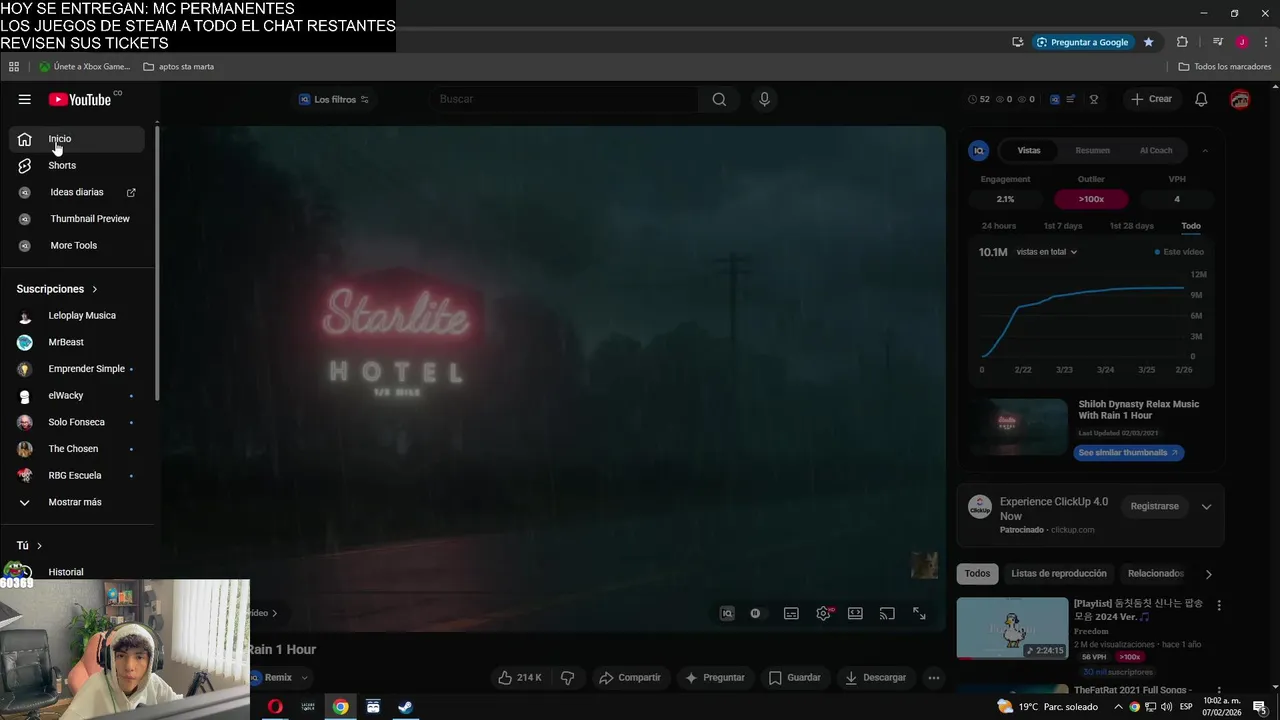Screen dimensions: 1280x720
Task: Toggle subtitles in player
Action: (791, 613)
